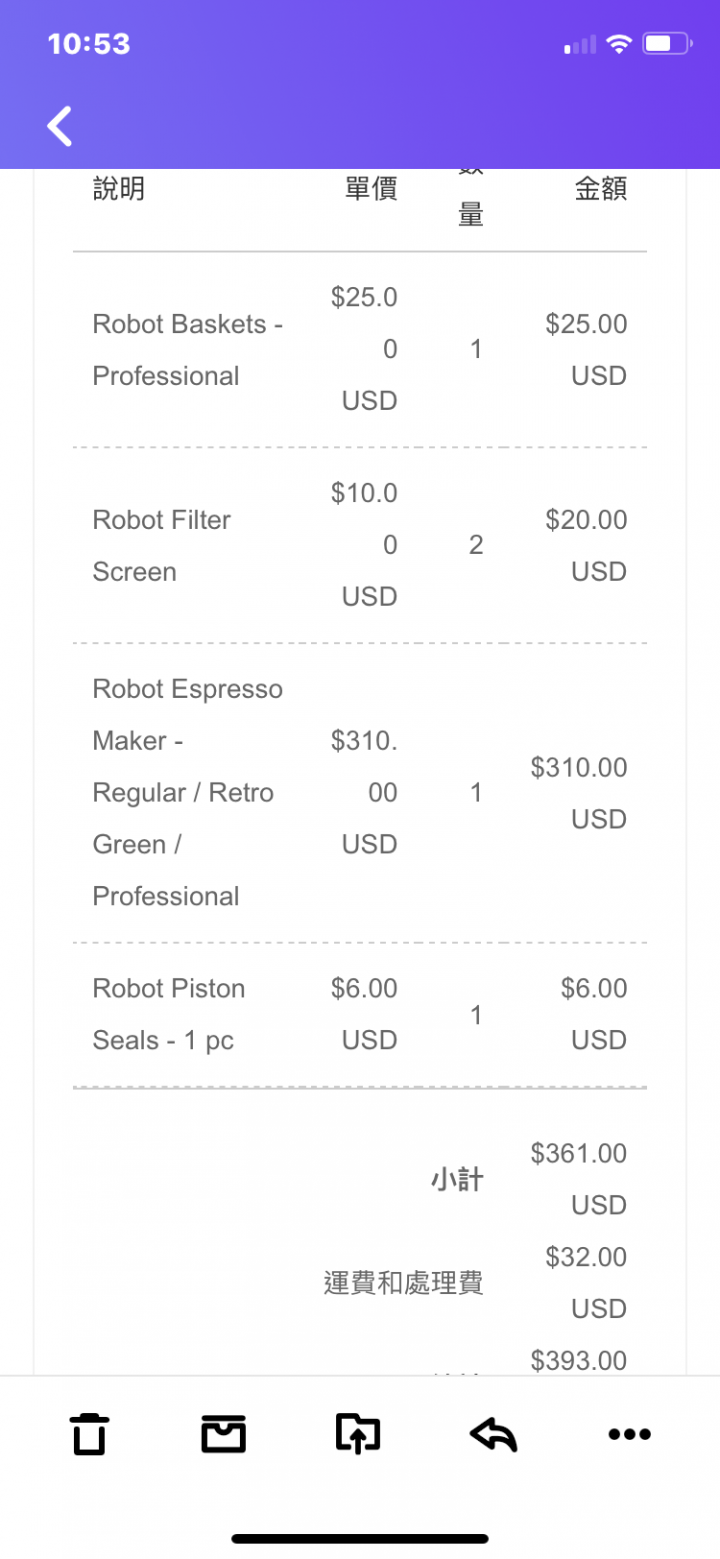Tap the 金額 column header
This screenshot has height=1559, width=720.
coord(601,189)
